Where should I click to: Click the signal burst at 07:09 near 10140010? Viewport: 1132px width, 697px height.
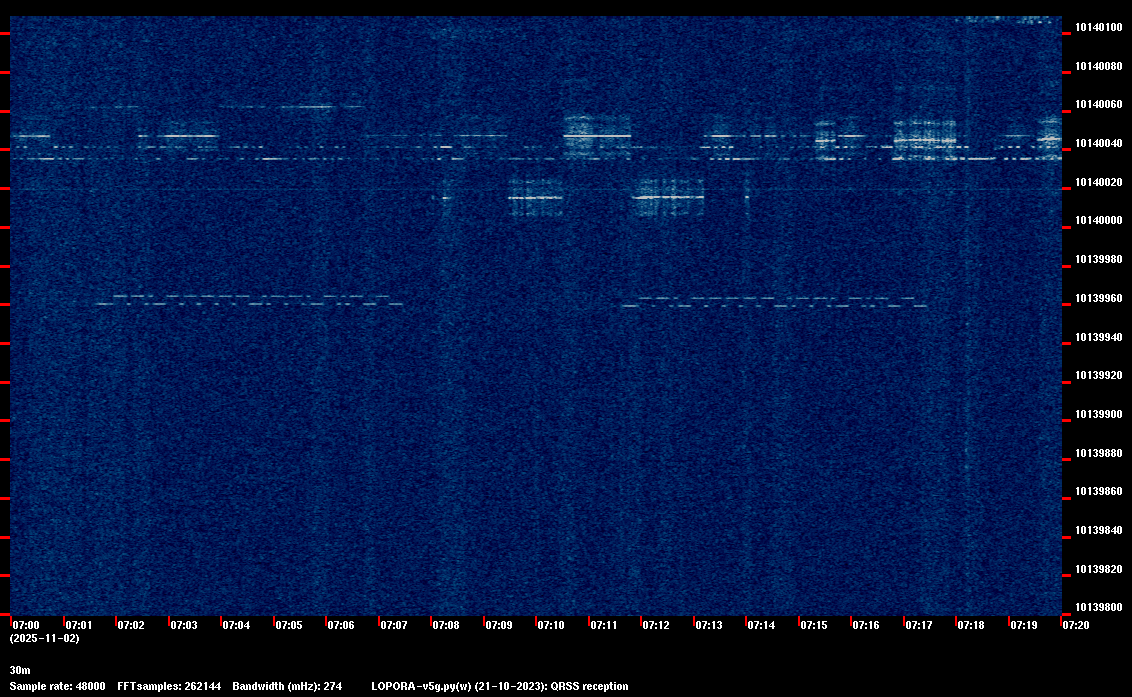point(536,197)
